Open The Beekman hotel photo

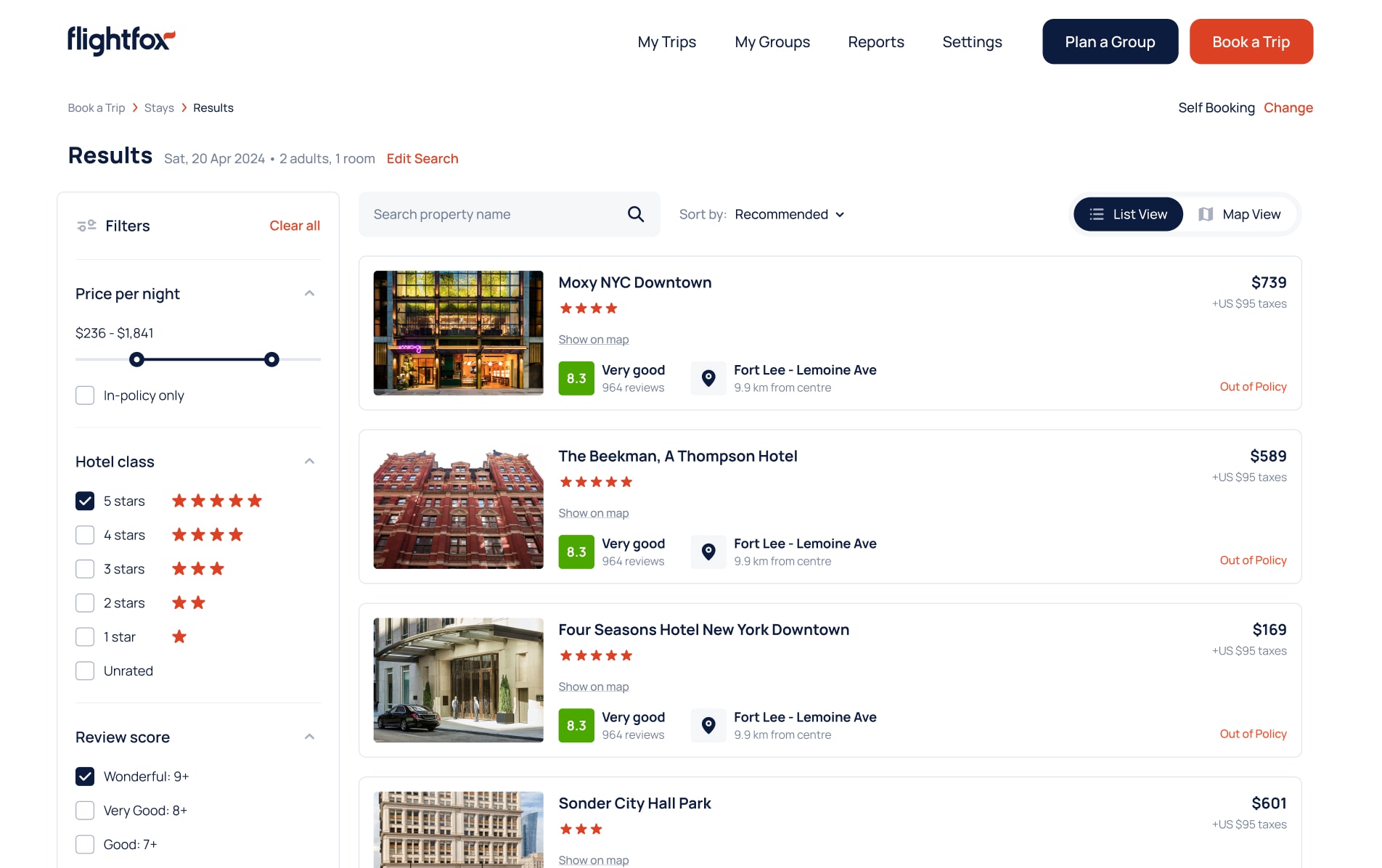458,507
